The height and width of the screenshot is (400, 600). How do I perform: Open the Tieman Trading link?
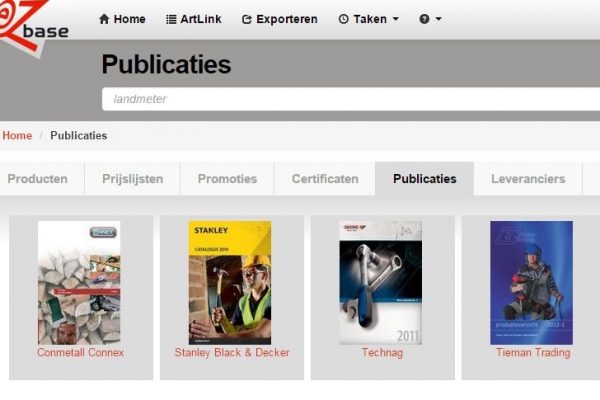[533, 352]
